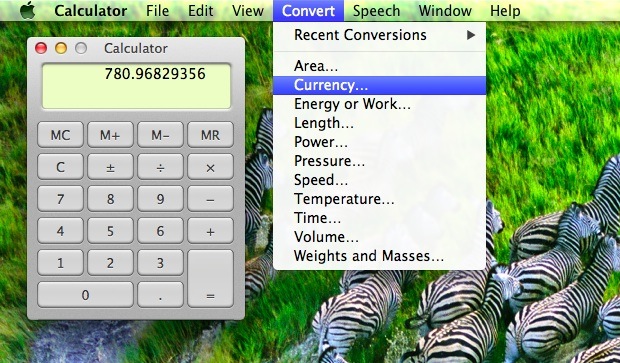Viewport: 620px width, 363px height.
Task: Choose Weights and Masses conversion
Action: pos(379,256)
